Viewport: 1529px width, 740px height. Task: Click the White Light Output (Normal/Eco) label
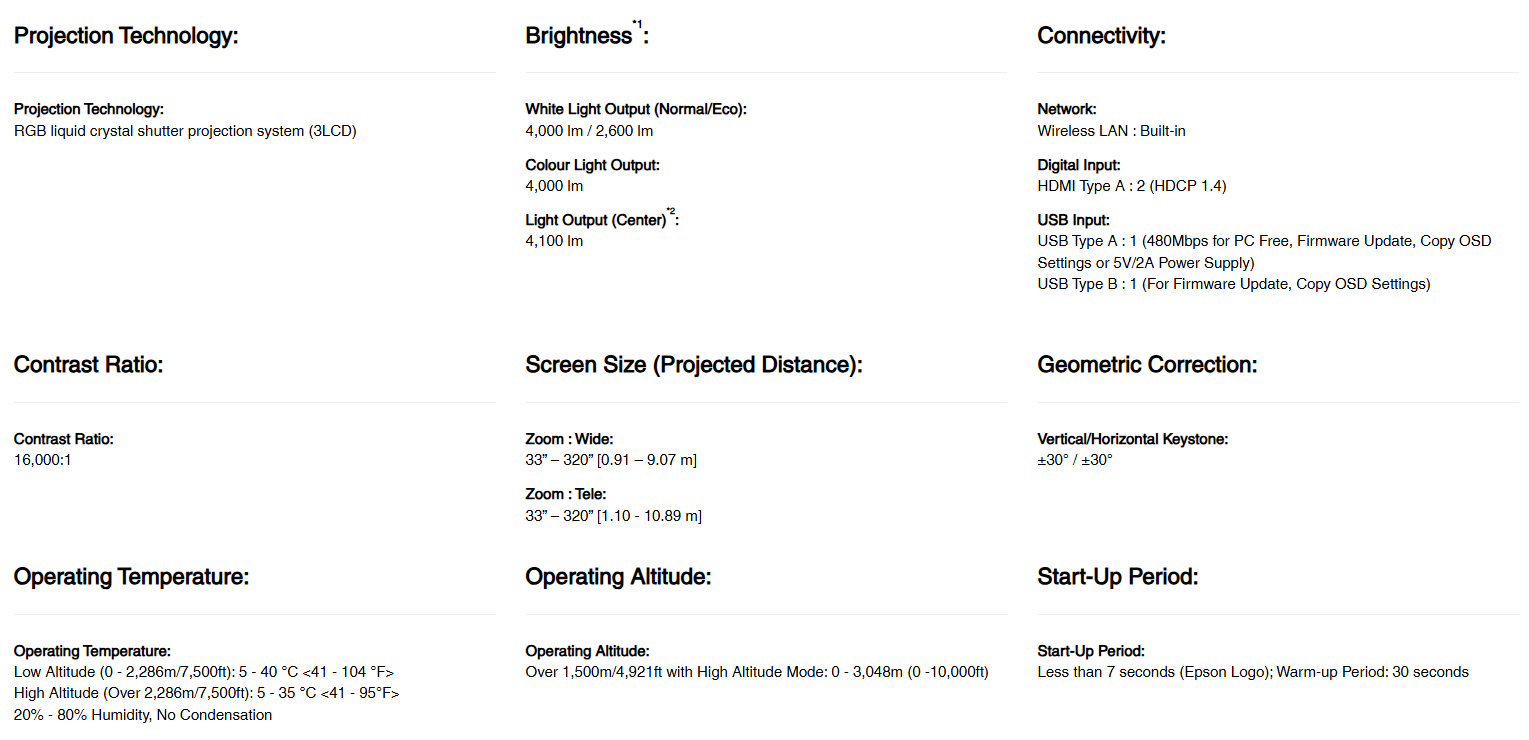point(635,110)
